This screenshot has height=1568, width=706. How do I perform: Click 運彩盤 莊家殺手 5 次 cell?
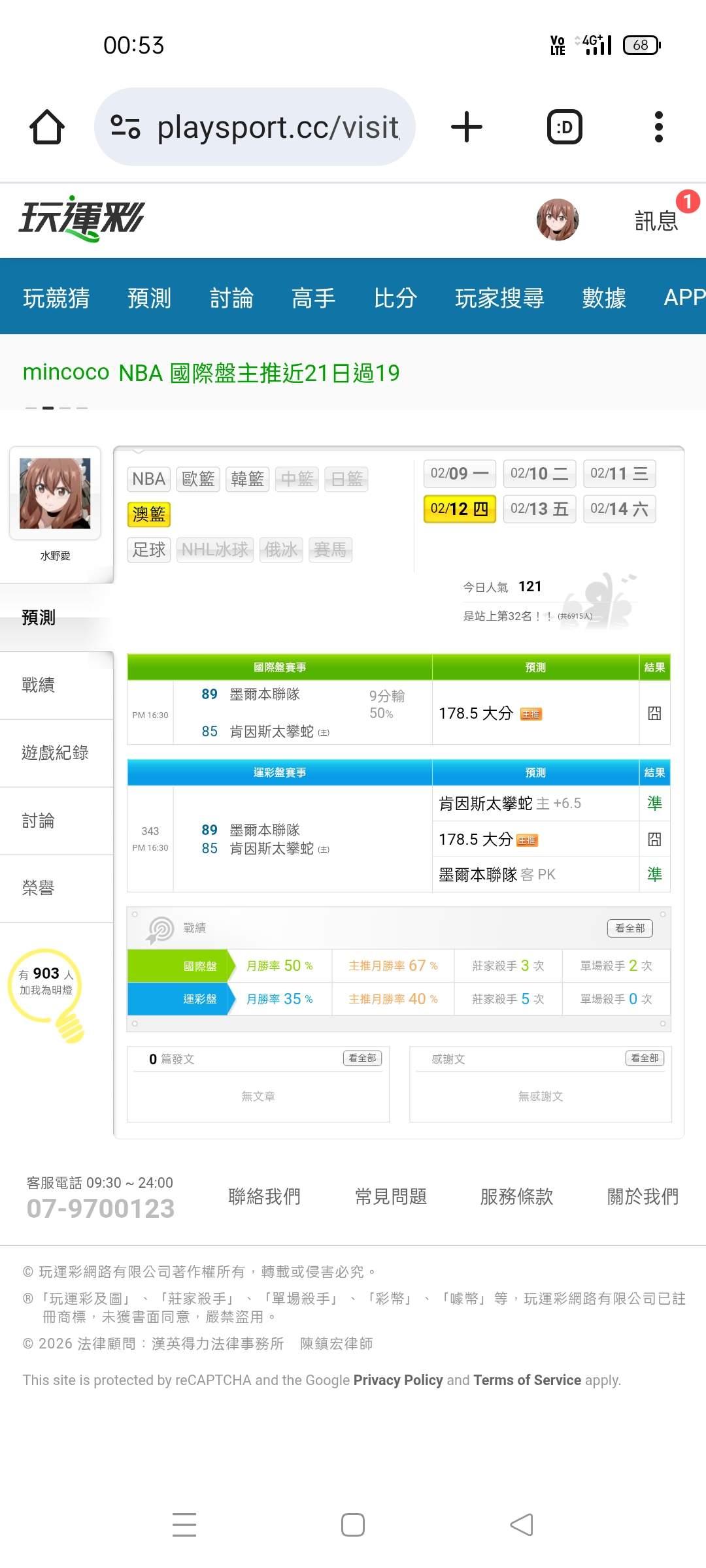508,999
